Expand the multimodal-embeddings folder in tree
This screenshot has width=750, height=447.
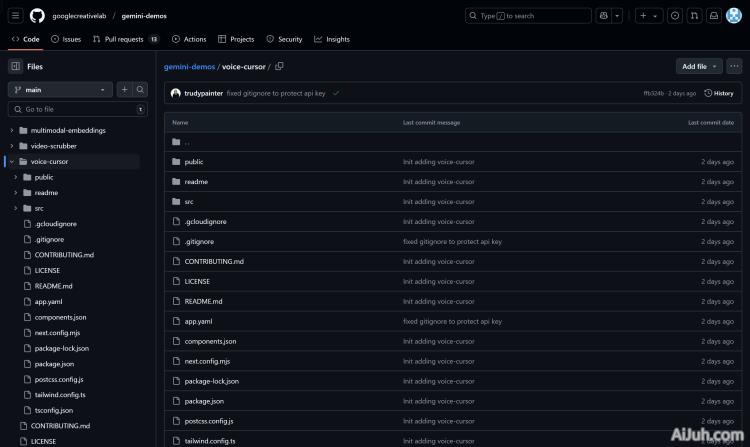[x=12, y=130]
